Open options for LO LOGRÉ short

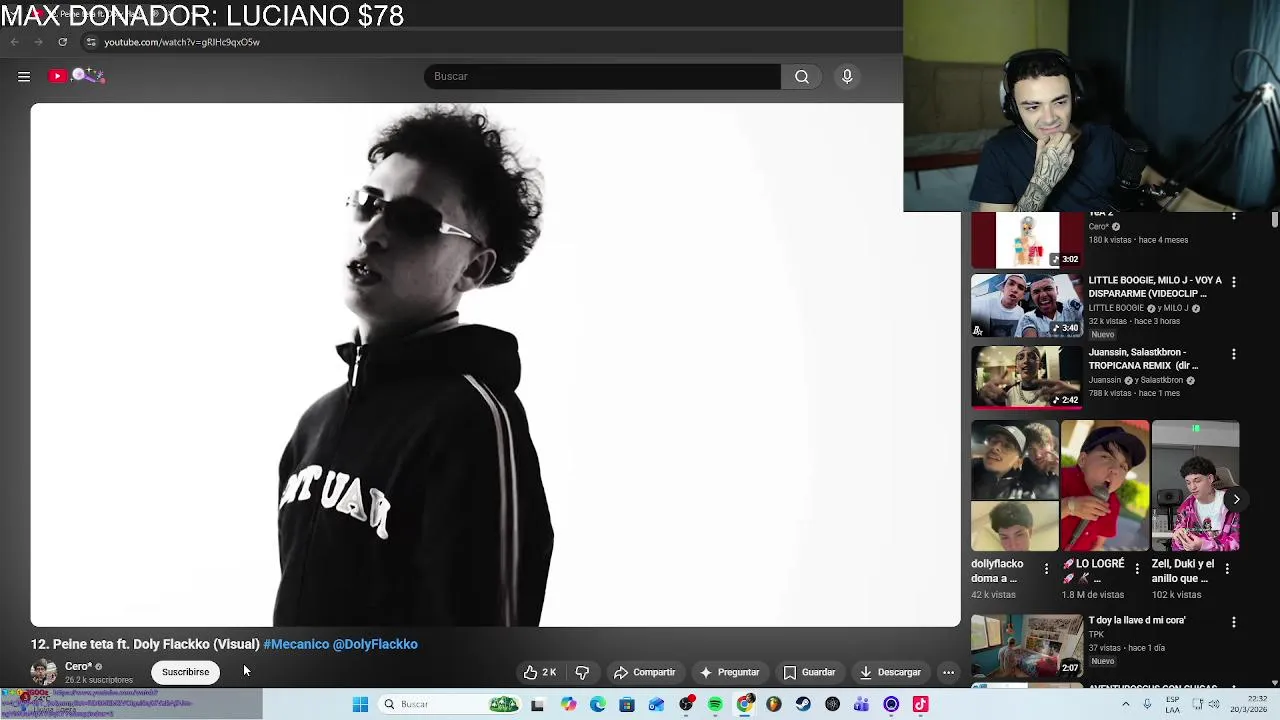pyautogui.click(x=1136, y=568)
